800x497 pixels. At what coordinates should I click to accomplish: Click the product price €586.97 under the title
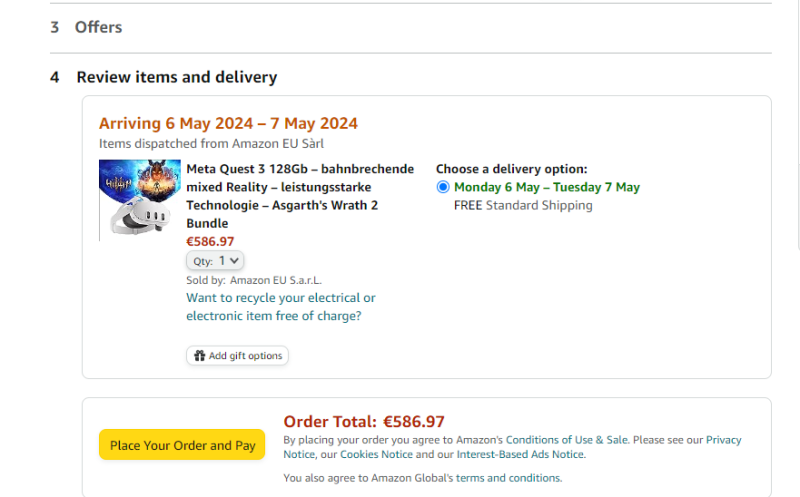coord(210,241)
